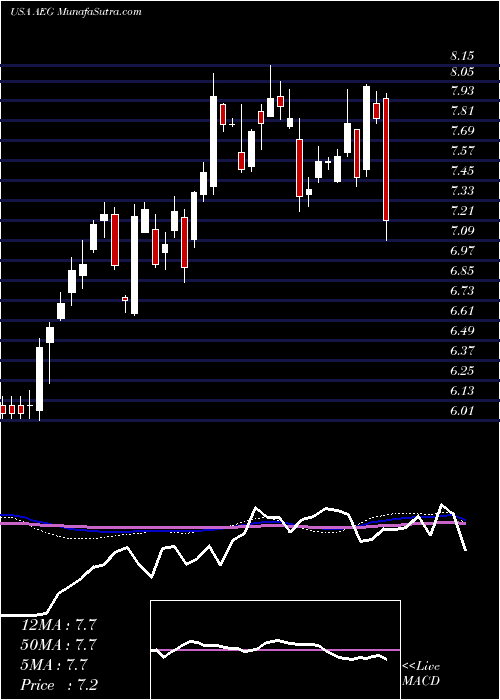500x700 pixels.
Task: Click the 6.25 price axis label
Action: [x=462, y=371]
